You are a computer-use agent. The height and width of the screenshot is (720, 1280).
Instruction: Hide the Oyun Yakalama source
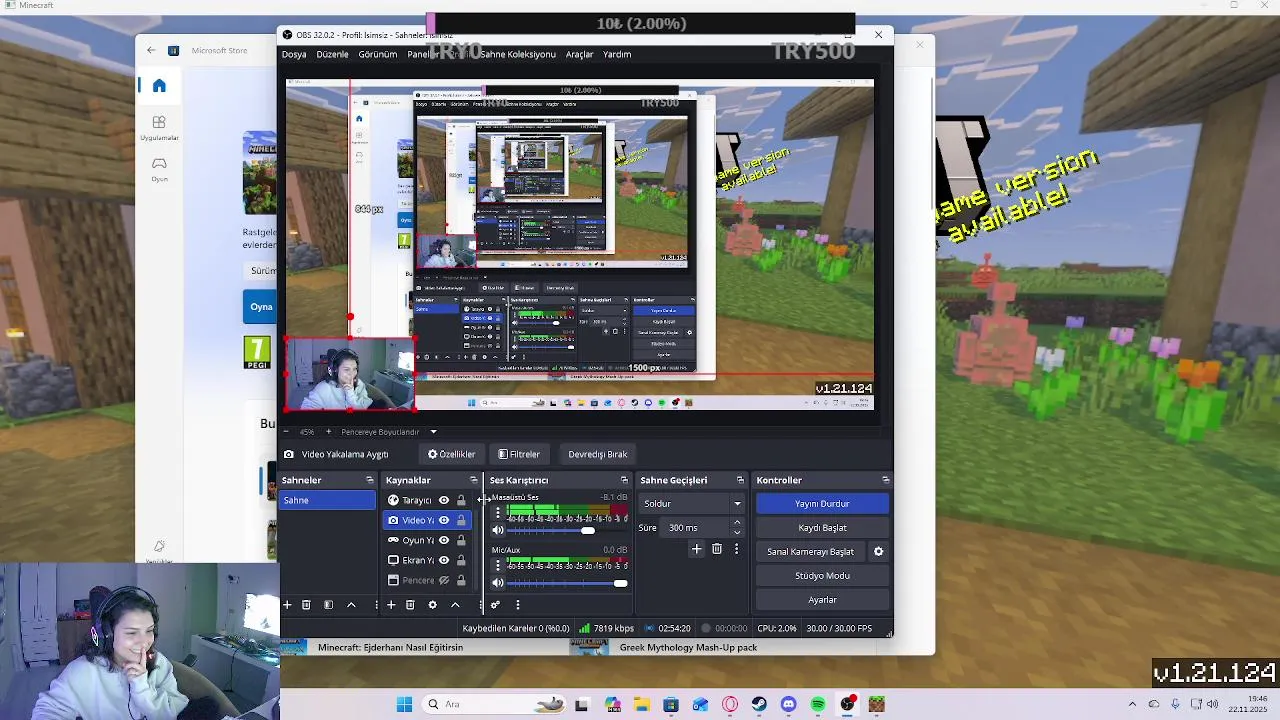[444, 540]
